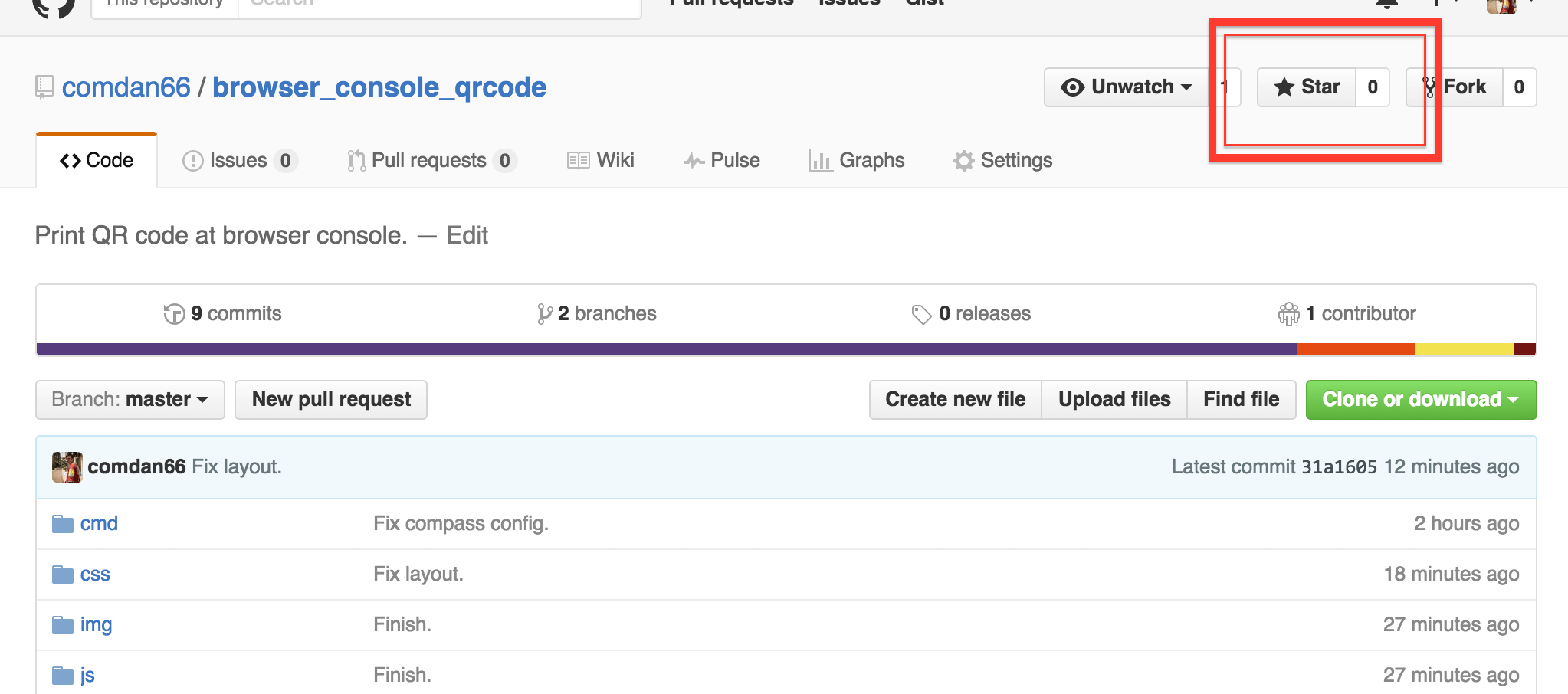
Task: Click Find file button
Action: [1242, 400]
